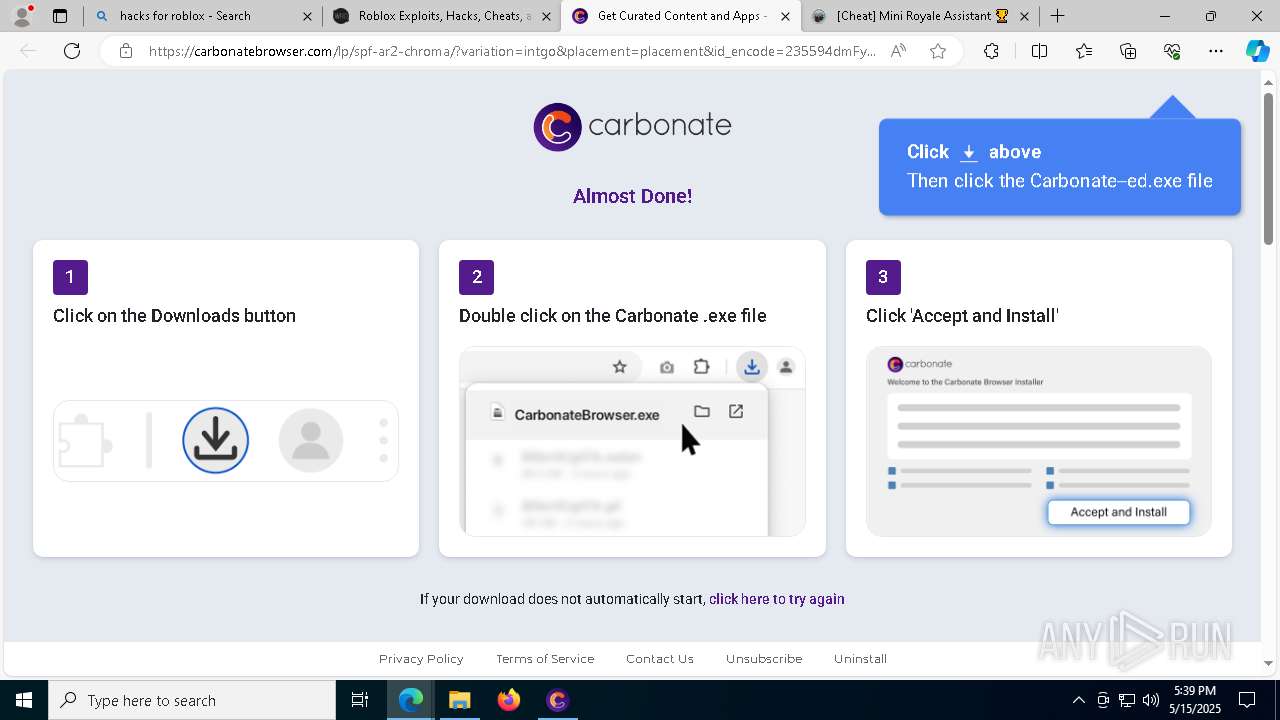This screenshot has height=720, width=1280.
Task: Open the Copilot sidebar icon
Action: click(x=1257, y=51)
